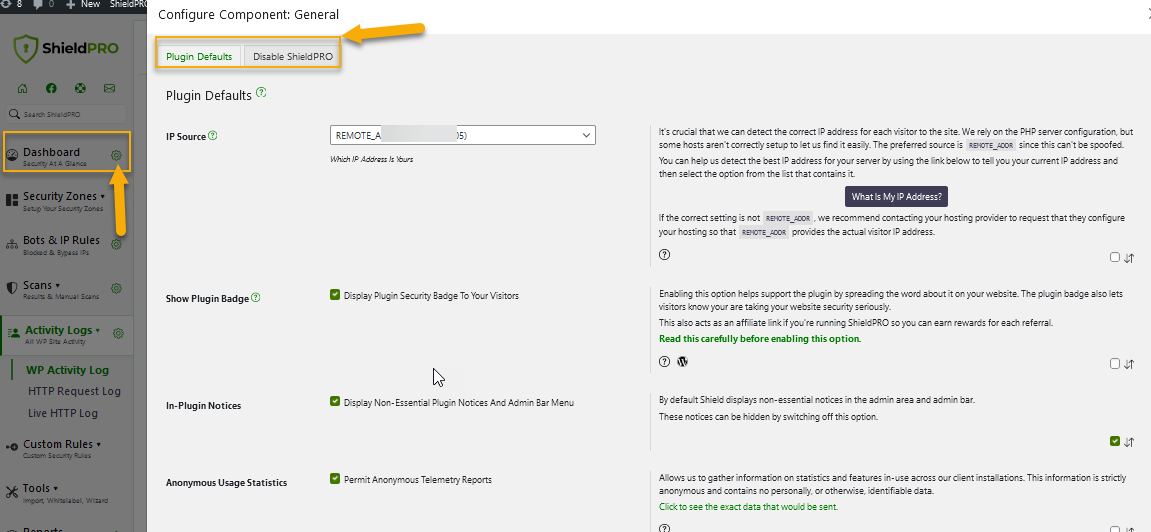This screenshot has width=1151, height=532.
Task: Click the Tools wrench icon
Action: point(12,492)
